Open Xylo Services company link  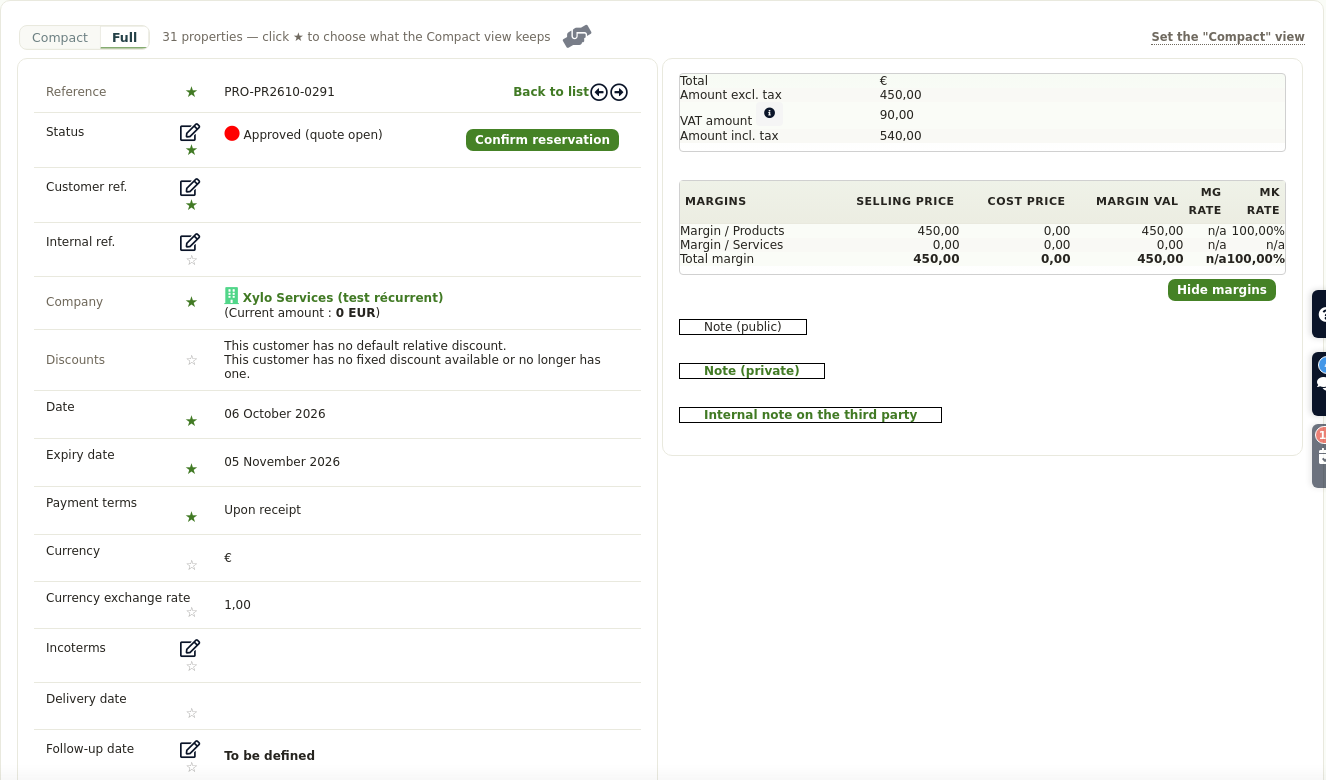[x=343, y=298]
